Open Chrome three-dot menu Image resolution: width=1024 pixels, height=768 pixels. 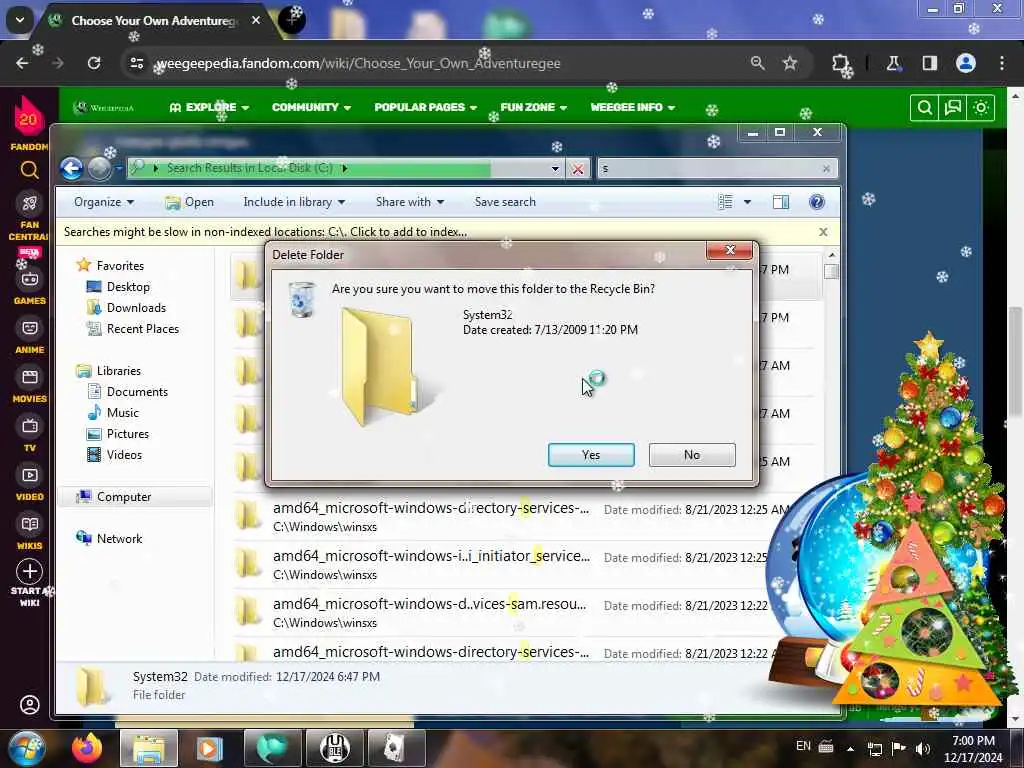coord(1002,63)
